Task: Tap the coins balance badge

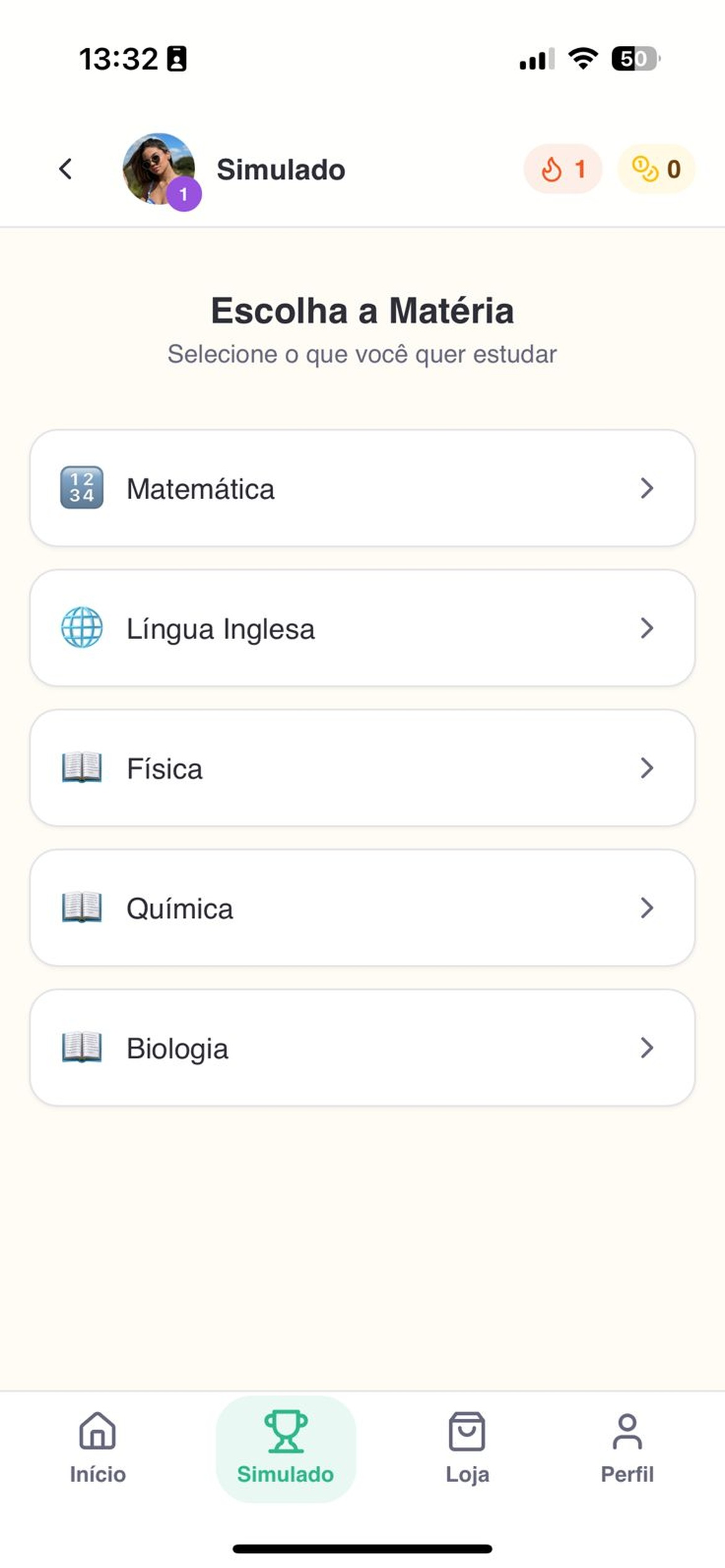Action: click(x=656, y=169)
